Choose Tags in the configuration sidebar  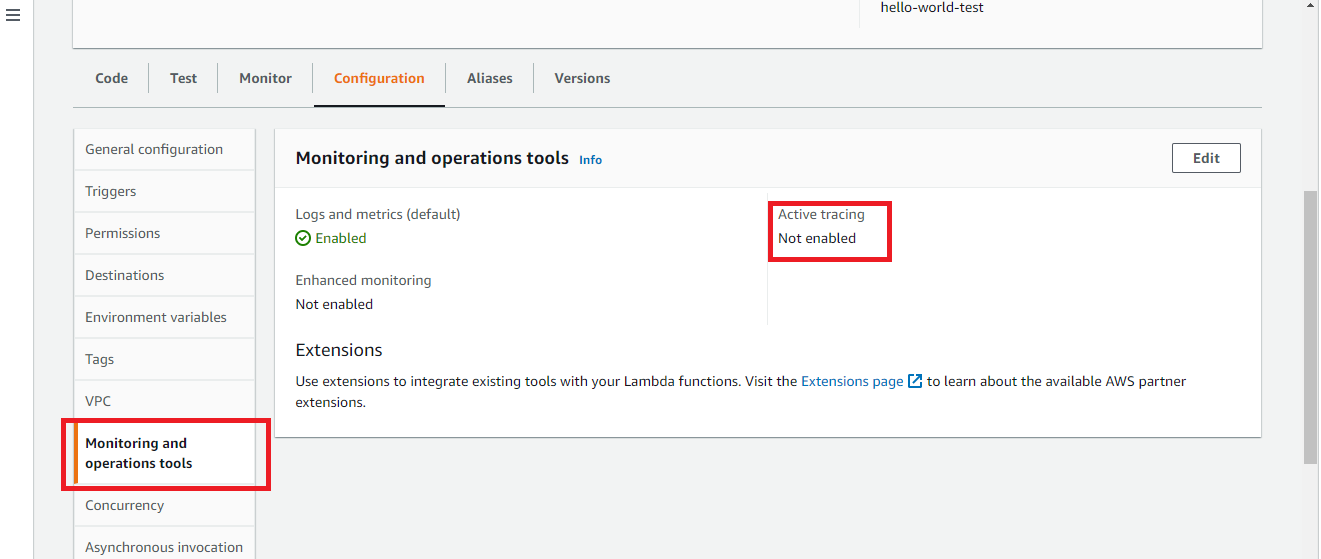coord(99,359)
